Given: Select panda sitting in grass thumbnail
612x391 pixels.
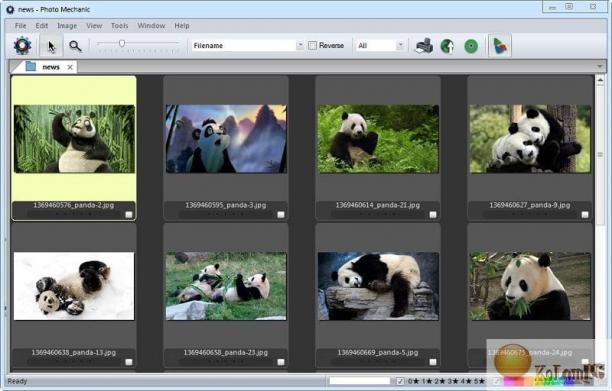Looking at the screenshot, I should pyautogui.click(x=378, y=139).
